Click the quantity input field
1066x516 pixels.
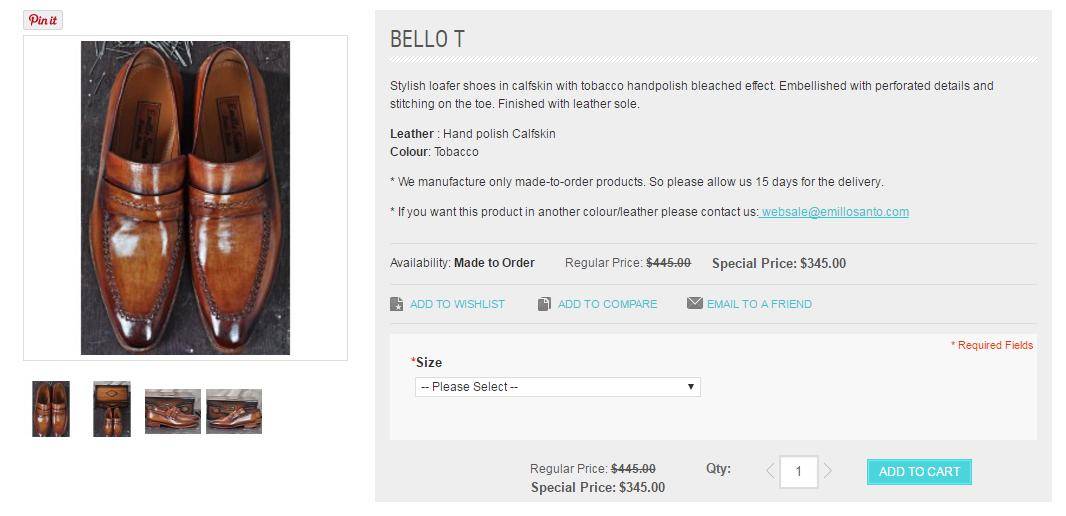(x=798, y=471)
